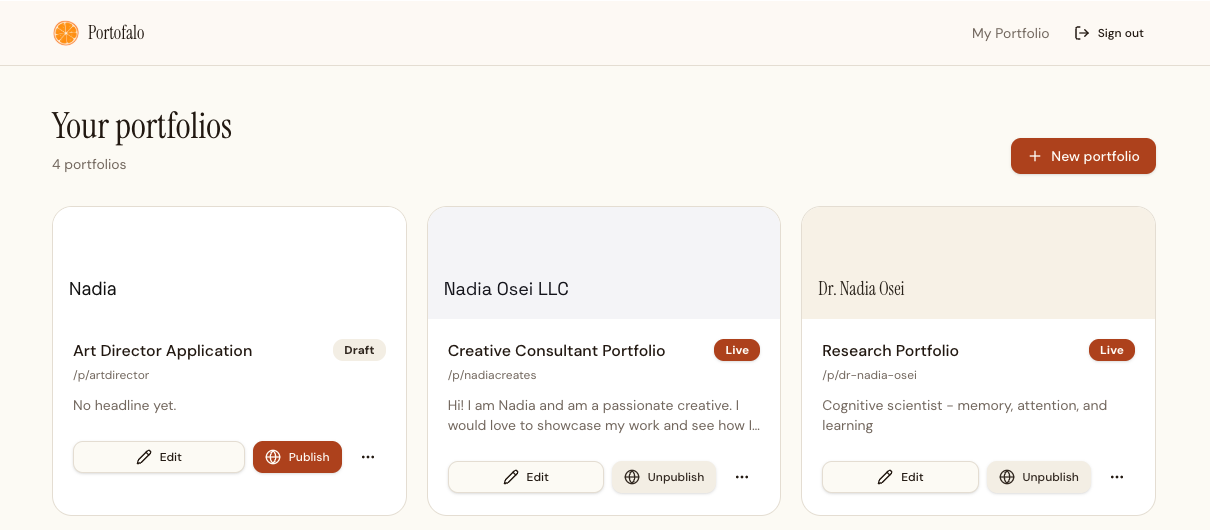
Task: Unpublish the Research Portfolio
Action: (x=1039, y=477)
